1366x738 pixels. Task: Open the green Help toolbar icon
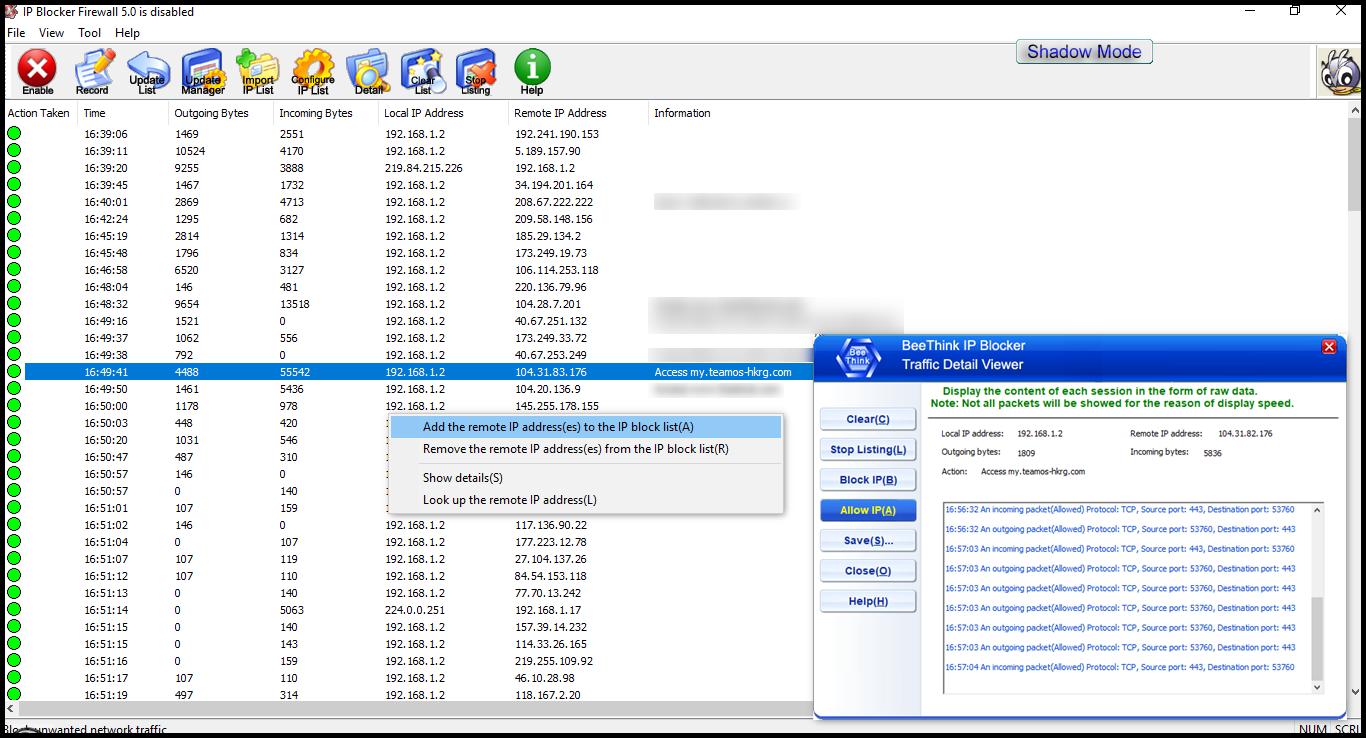tap(532, 71)
